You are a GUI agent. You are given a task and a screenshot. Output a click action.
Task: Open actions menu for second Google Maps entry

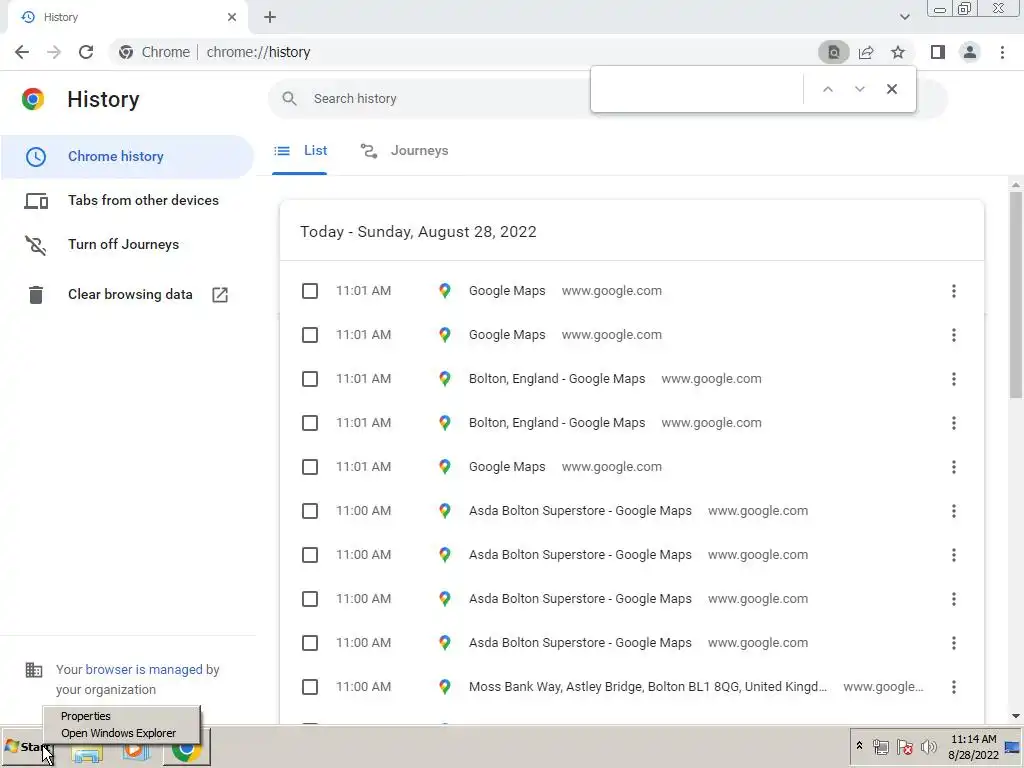coord(953,335)
